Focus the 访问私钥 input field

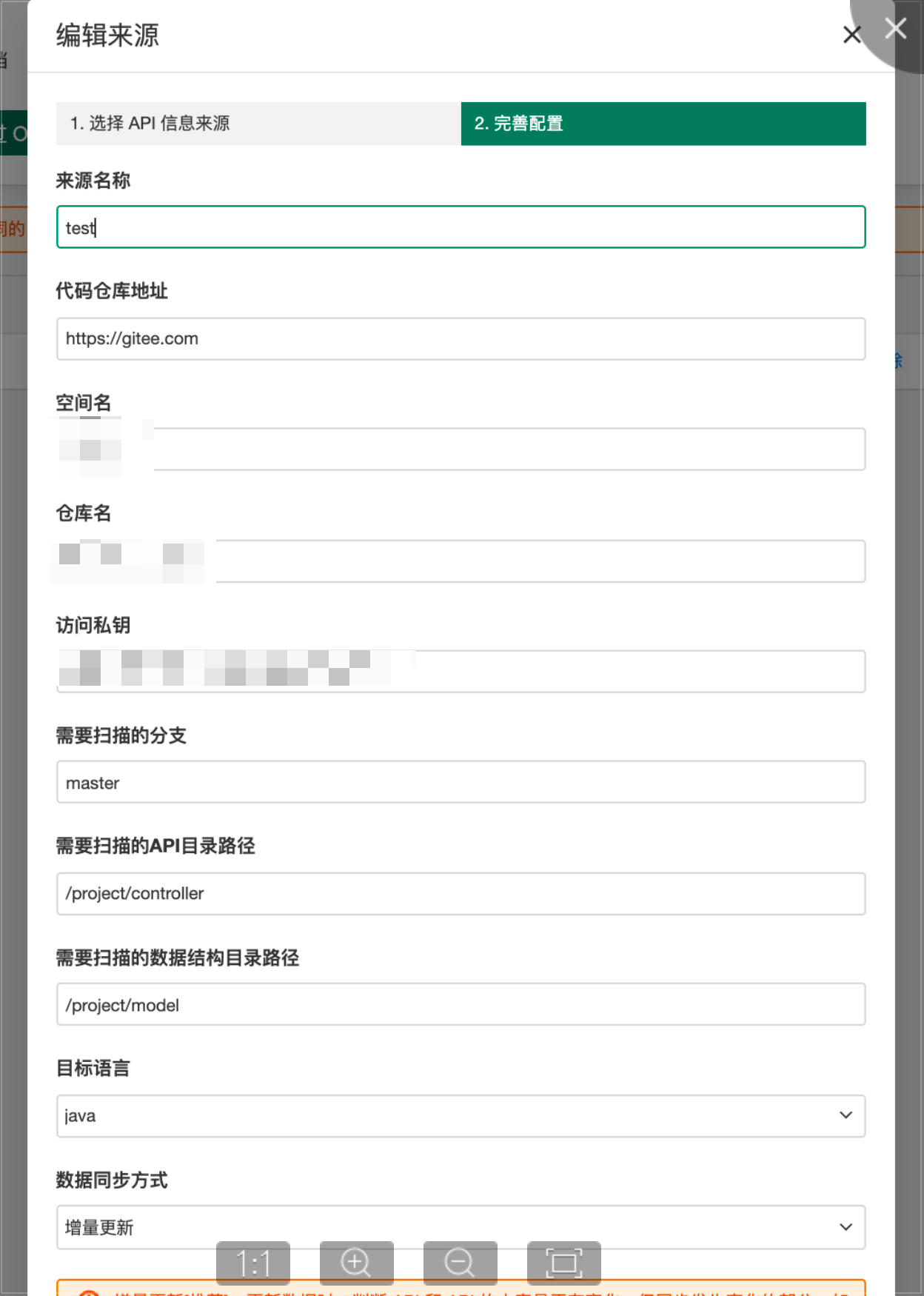(461, 672)
